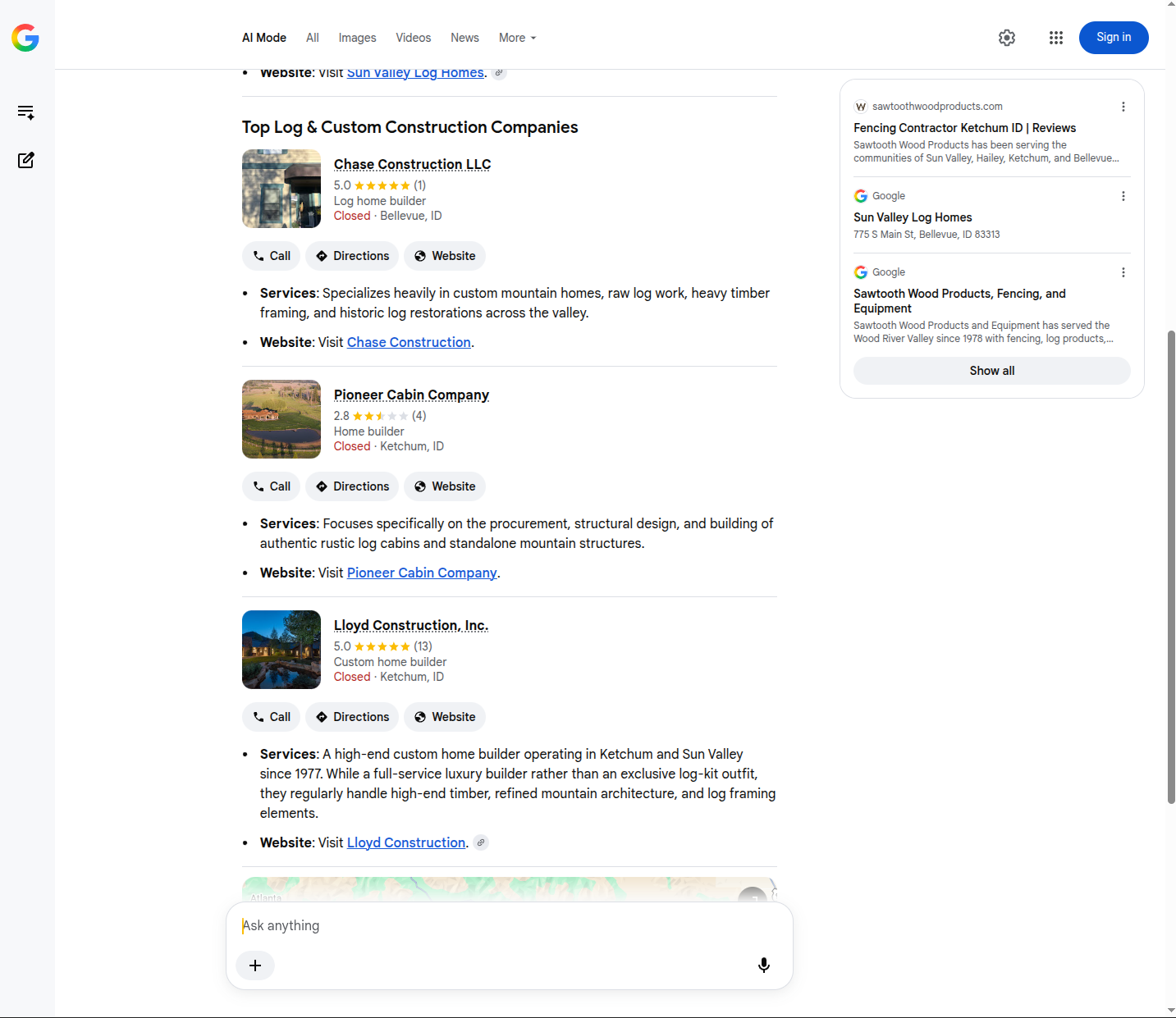Open Chase Construction LLC listing title
Viewport: 1176px width, 1018px height.
pos(412,164)
